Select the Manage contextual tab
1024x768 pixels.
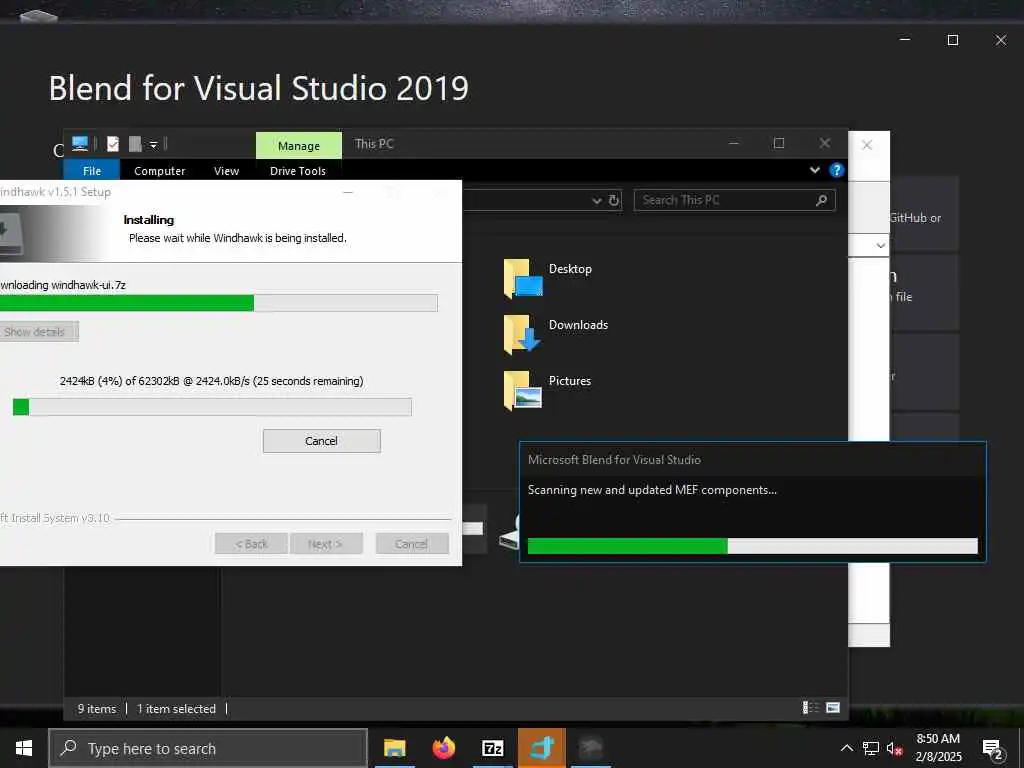click(x=298, y=146)
